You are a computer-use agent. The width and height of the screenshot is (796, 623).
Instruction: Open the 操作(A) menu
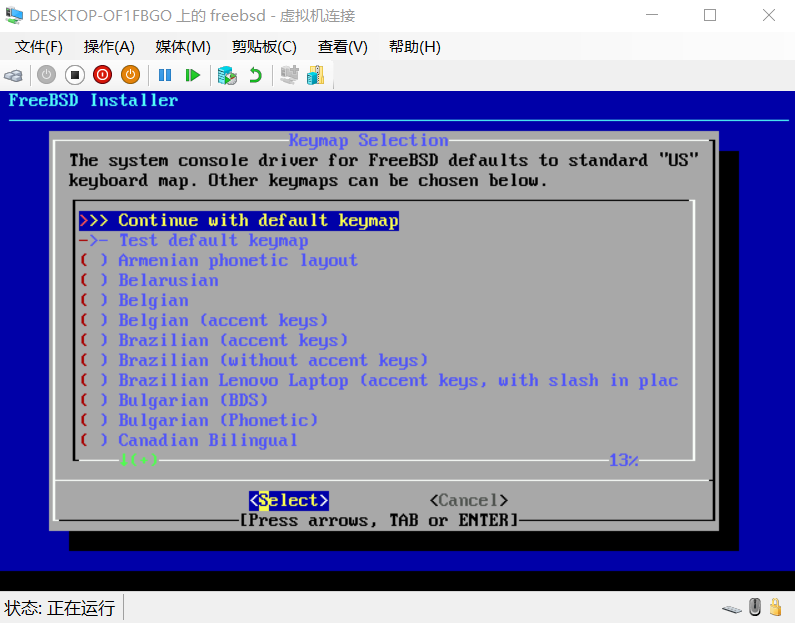tap(109, 47)
